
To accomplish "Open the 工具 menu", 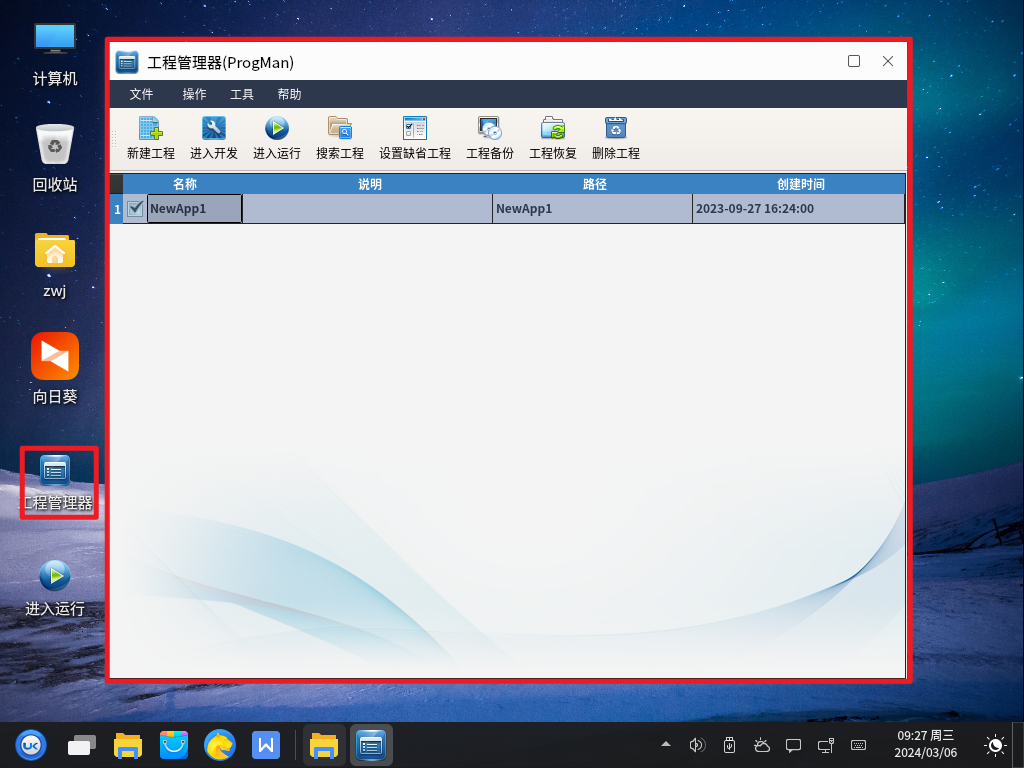I will (x=242, y=94).
